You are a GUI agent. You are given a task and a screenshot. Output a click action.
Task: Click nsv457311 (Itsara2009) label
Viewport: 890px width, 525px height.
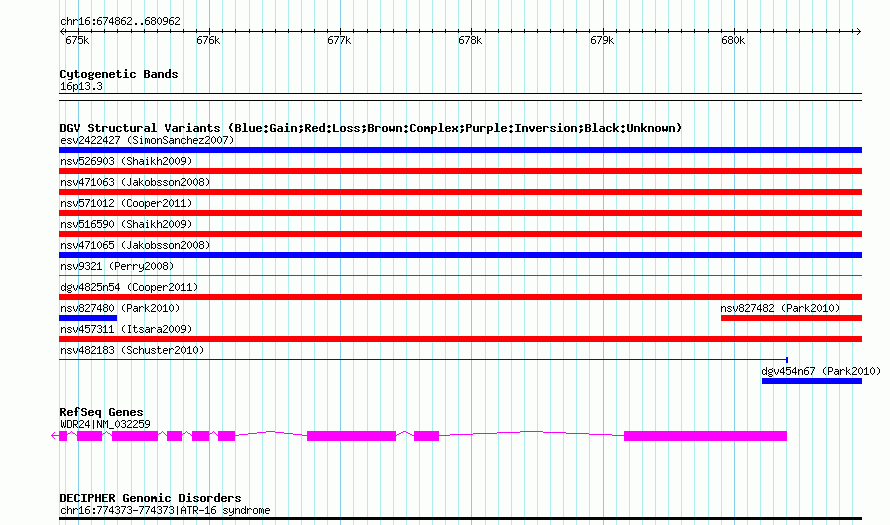(x=126, y=329)
